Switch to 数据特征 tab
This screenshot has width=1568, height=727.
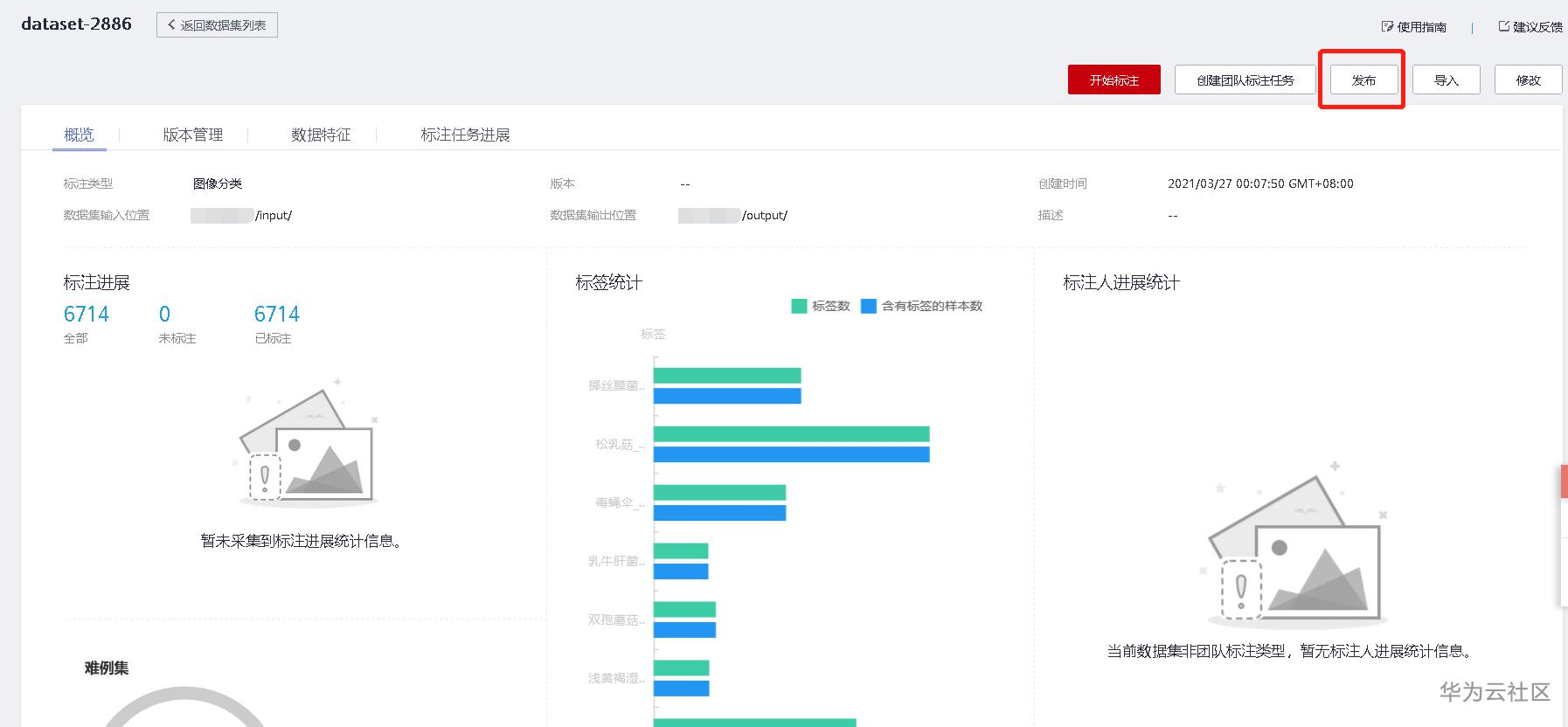(x=321, y=135)
